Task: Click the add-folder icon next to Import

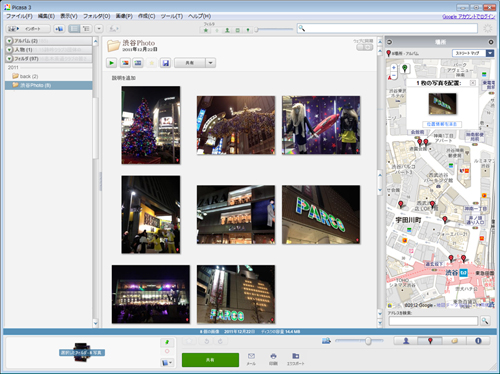Action: [59, 29]
